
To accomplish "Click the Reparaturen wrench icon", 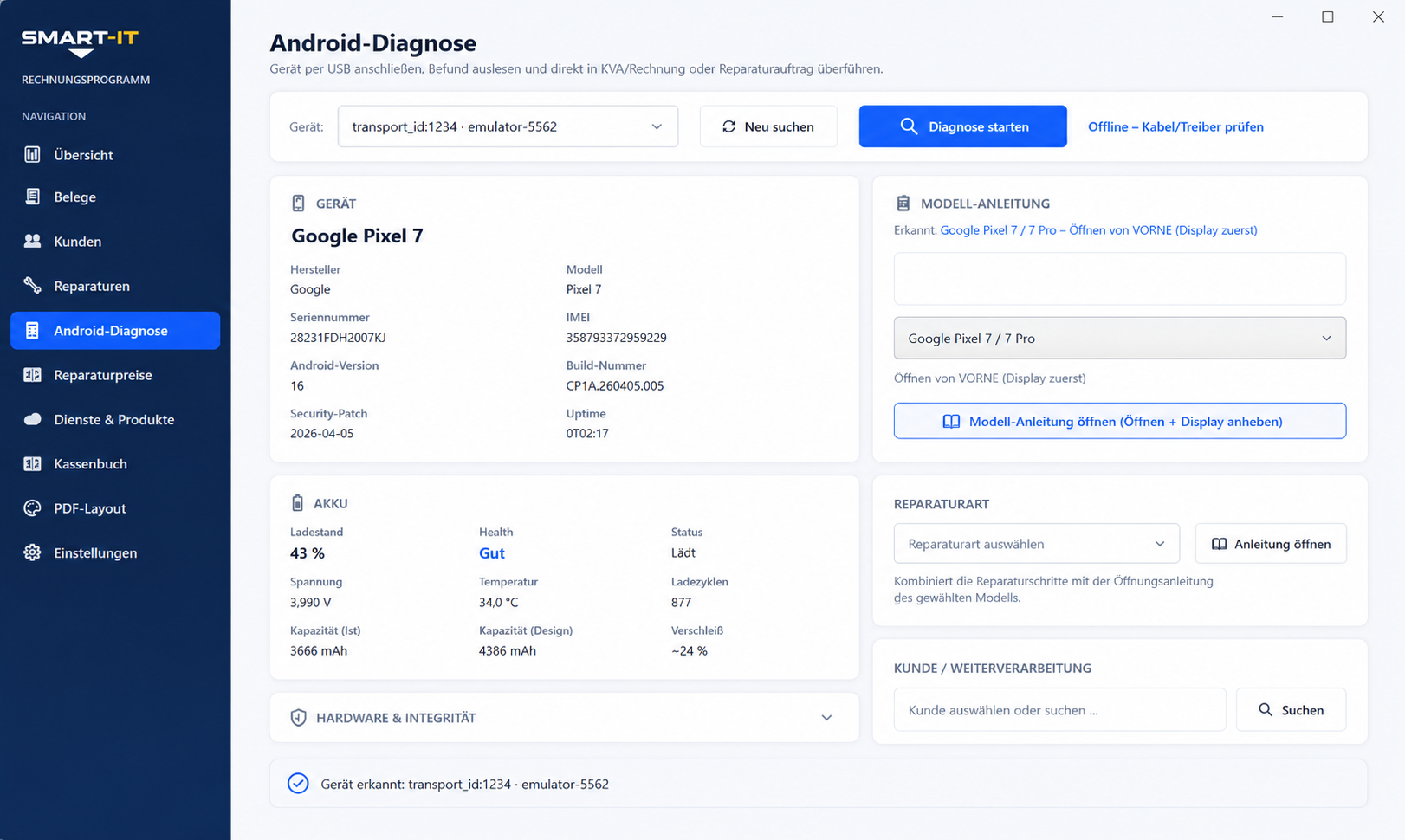I will point(32,285).
